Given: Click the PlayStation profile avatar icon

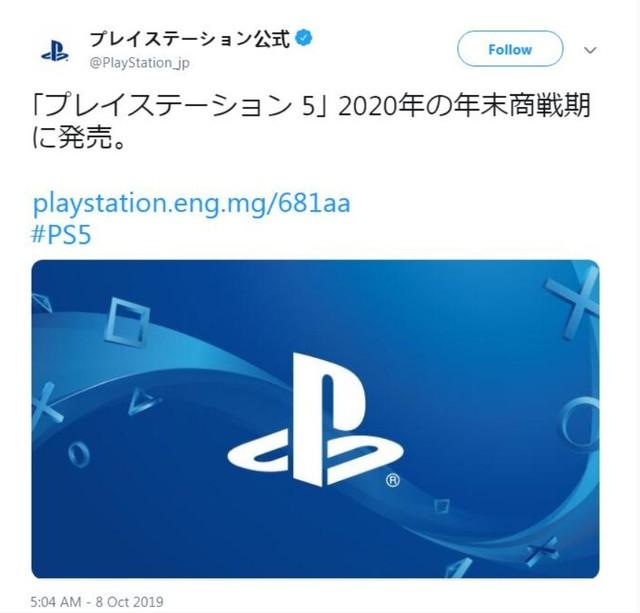Looking at the screenshot, I should point(55,51).
